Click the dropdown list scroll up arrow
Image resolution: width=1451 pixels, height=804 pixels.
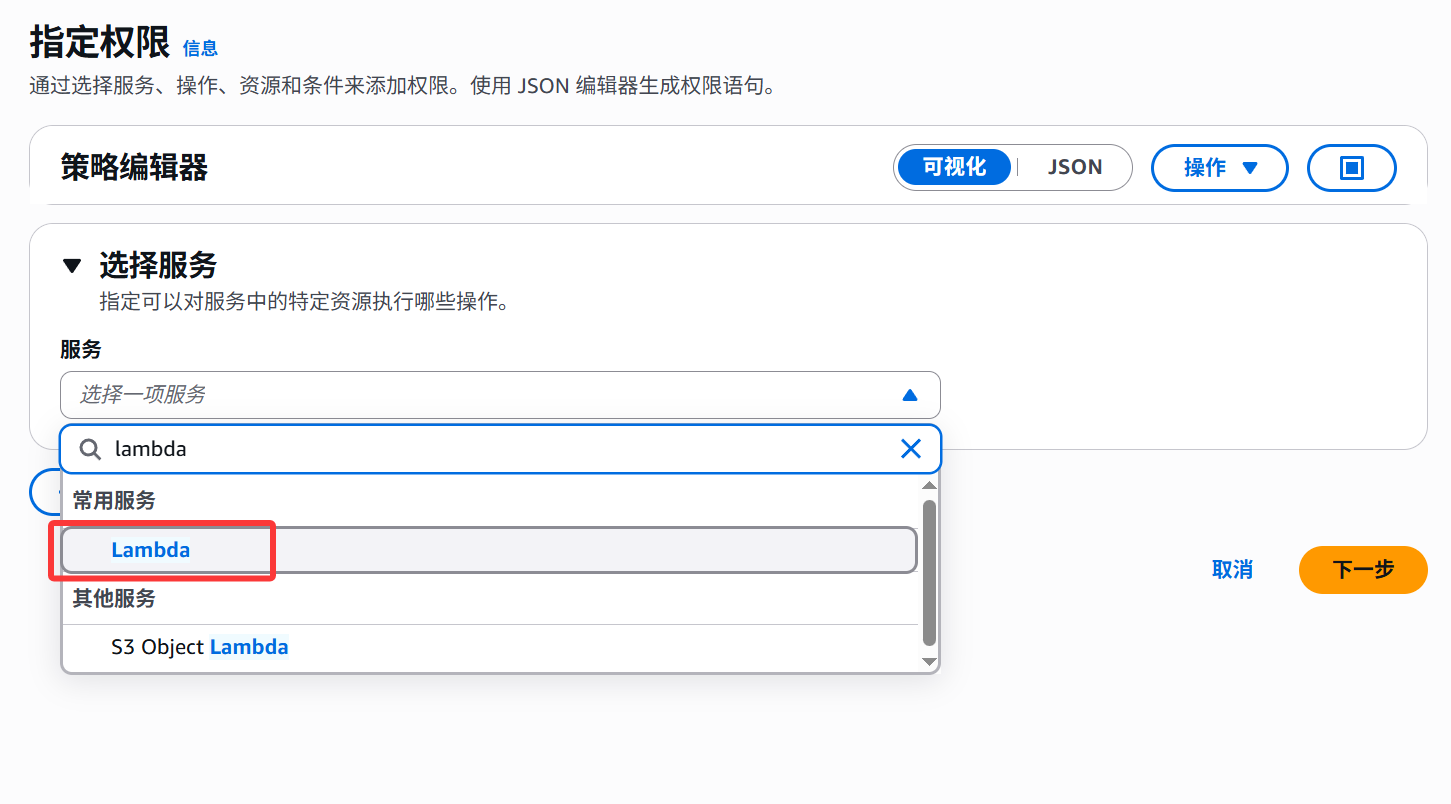tap(929, 485)
